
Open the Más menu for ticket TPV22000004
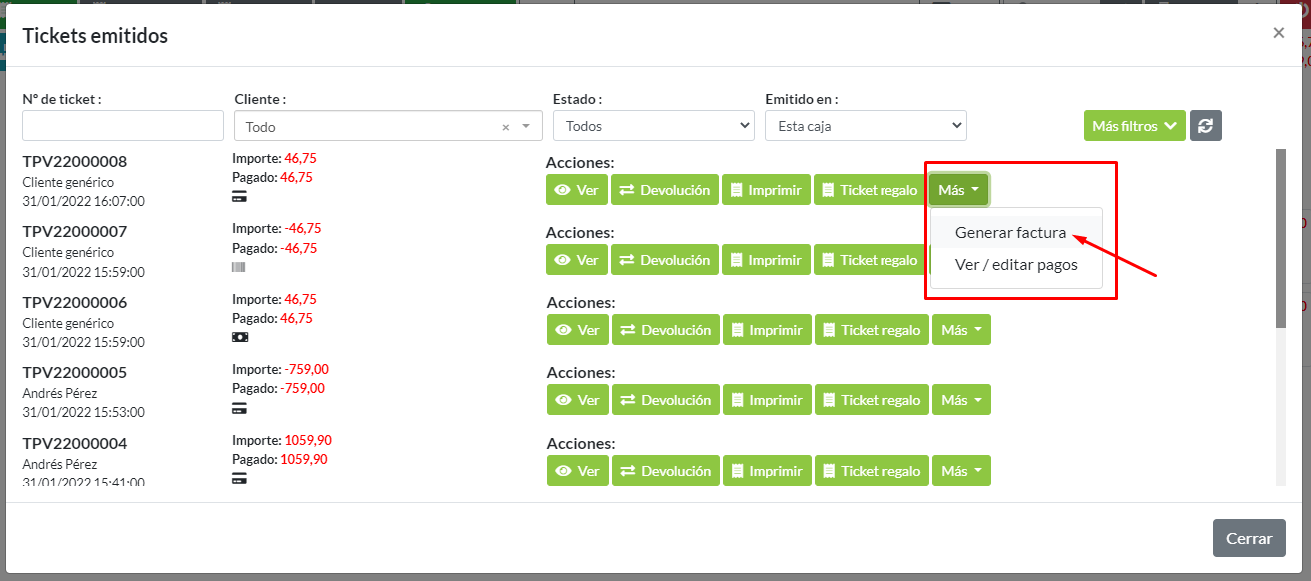pos(961,471)
